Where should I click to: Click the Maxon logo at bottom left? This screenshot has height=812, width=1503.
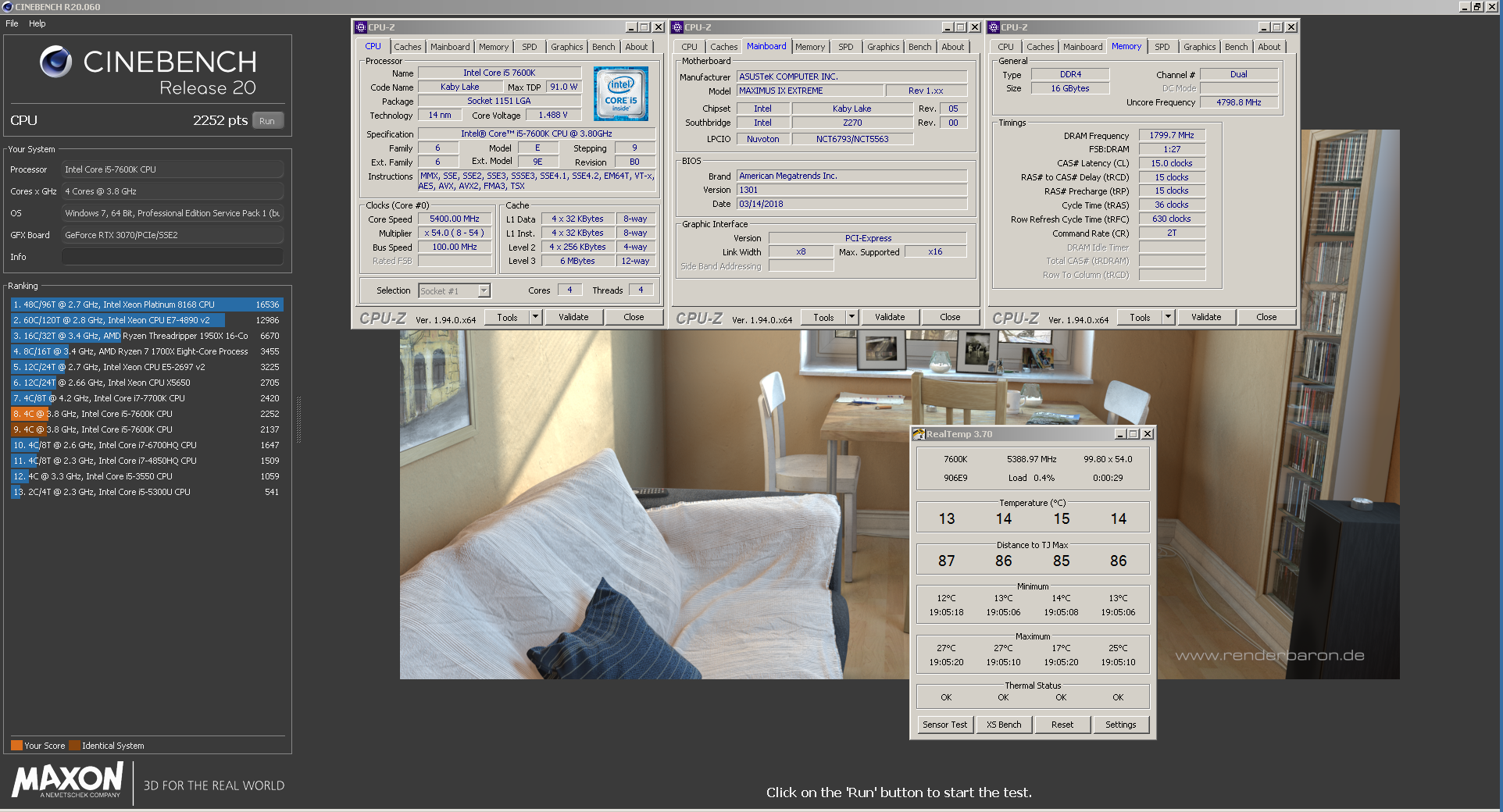pos(68,781)
